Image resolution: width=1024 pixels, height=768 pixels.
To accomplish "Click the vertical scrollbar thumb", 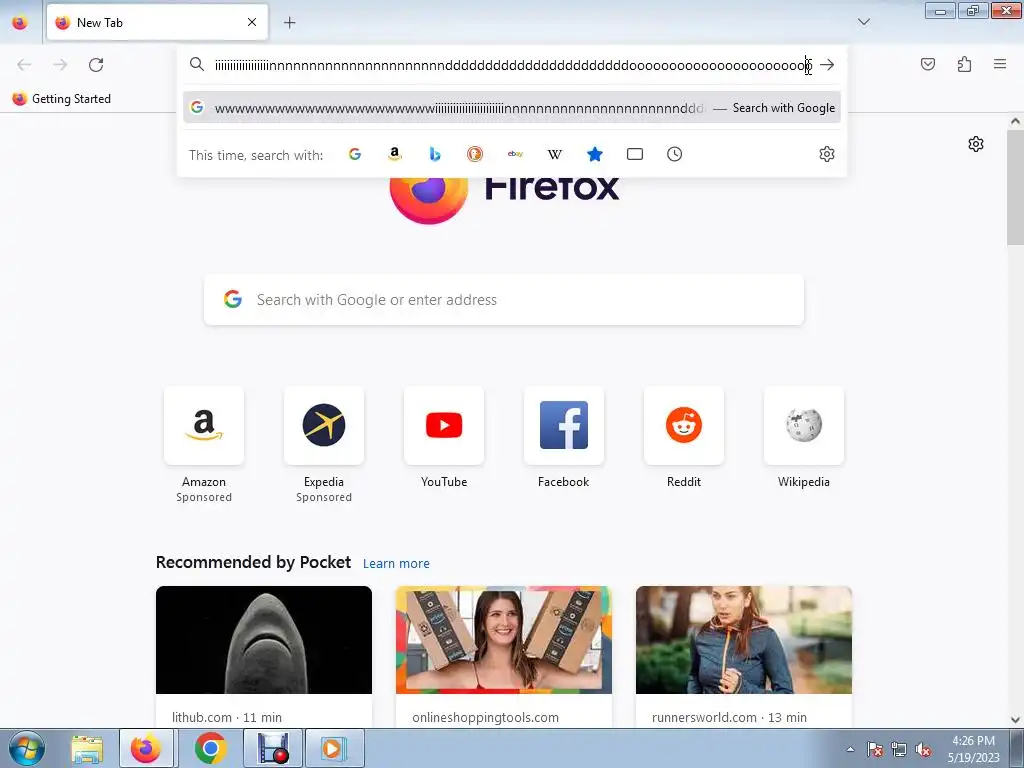I will point(1015,187).
